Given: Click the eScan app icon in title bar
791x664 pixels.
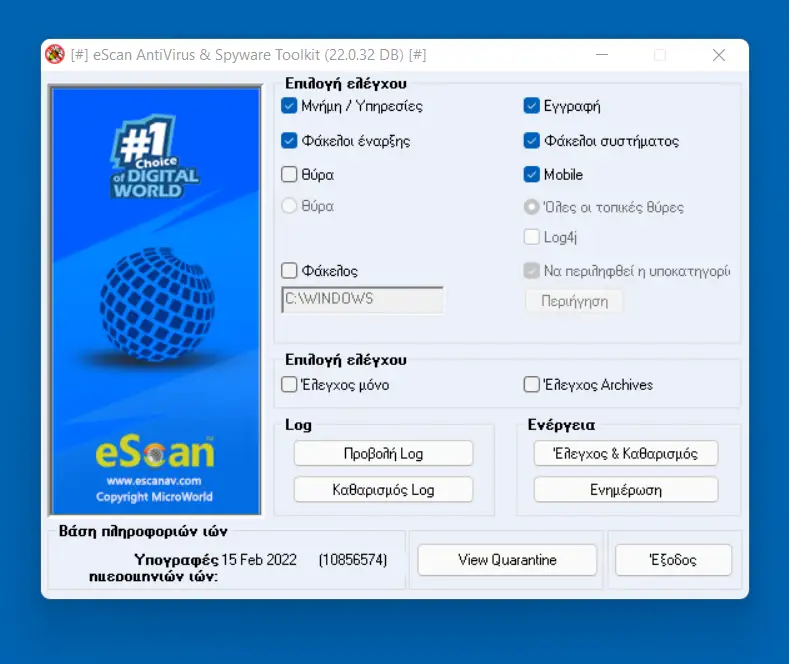Looking at the screenshot, I should (54, 54).
